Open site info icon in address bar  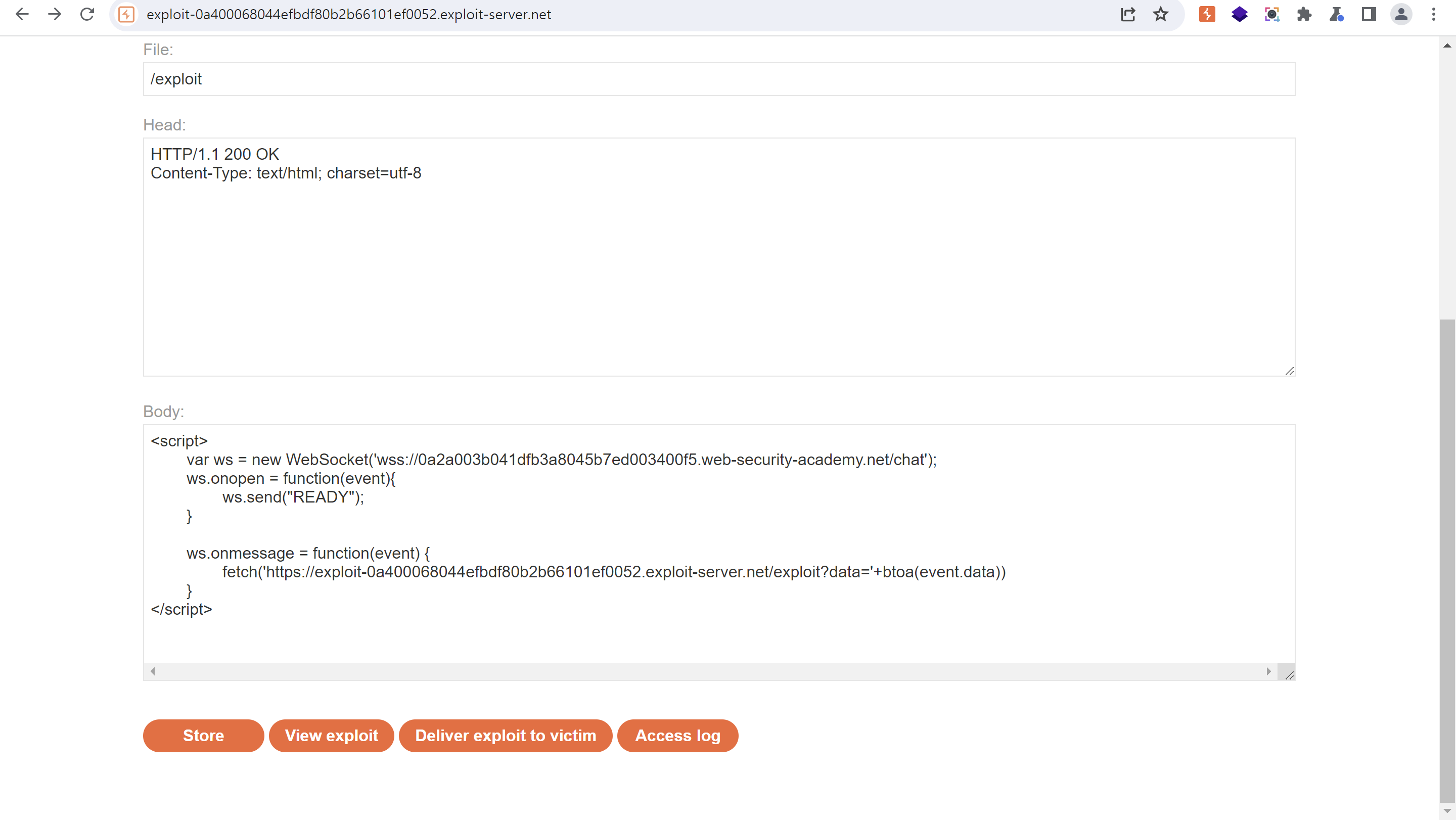click(126, 14)
